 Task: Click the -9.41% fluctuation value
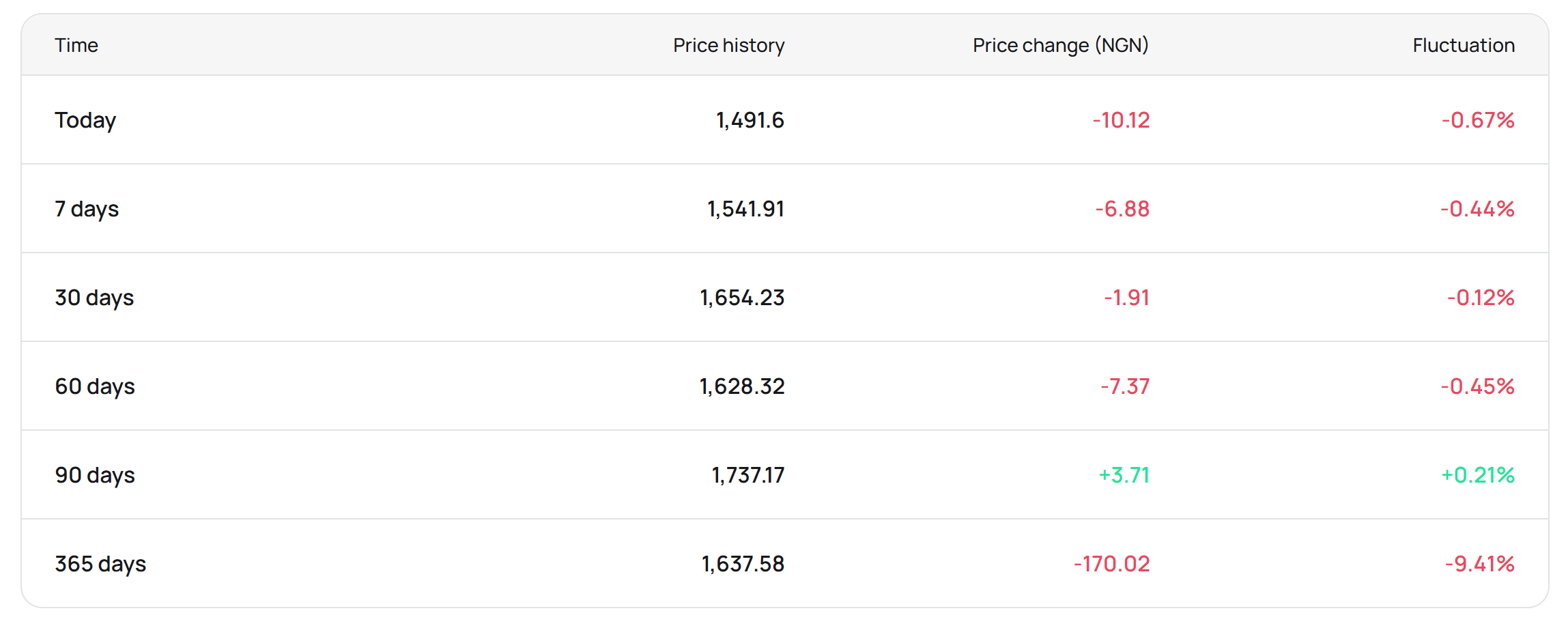pyautogui.click(x=1479, y=564)
